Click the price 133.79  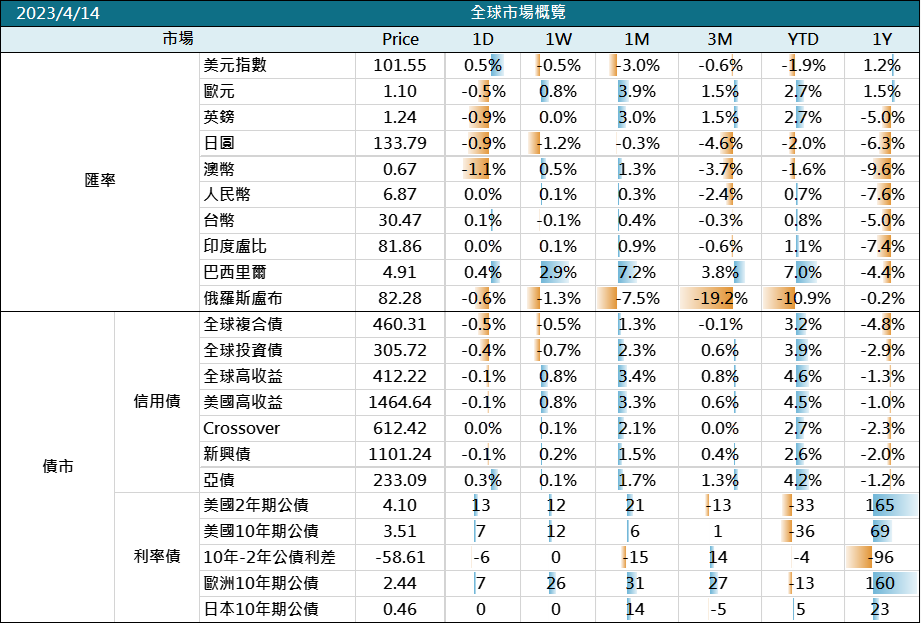(x=400, y=143)
